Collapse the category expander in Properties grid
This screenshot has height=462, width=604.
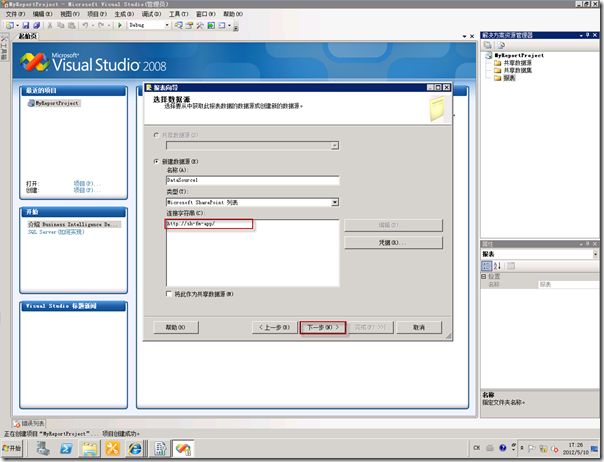pos(483,277)
